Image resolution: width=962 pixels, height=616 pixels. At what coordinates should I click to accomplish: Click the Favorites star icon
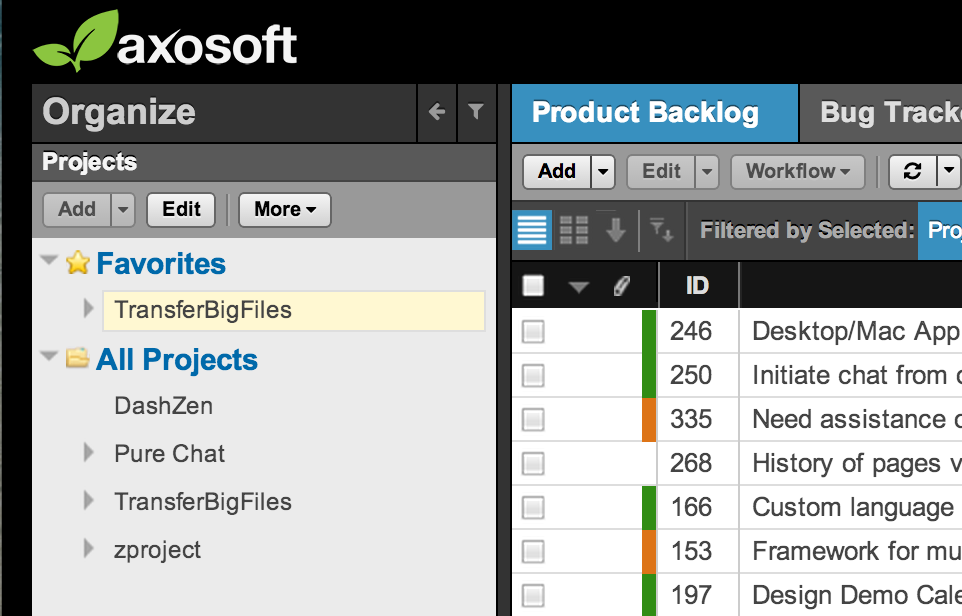click(78, 263)
